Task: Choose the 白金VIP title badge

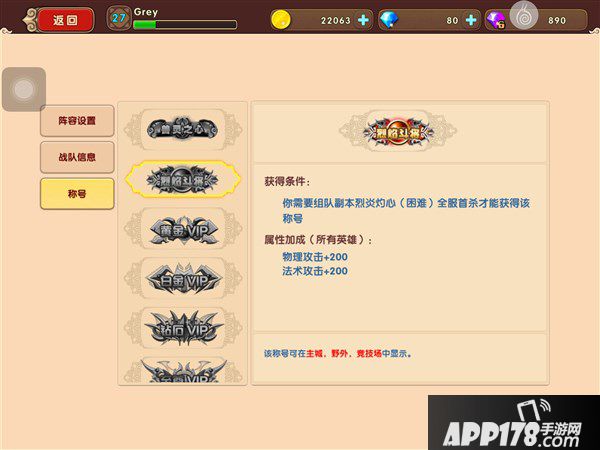Action: tap(183, 279)
